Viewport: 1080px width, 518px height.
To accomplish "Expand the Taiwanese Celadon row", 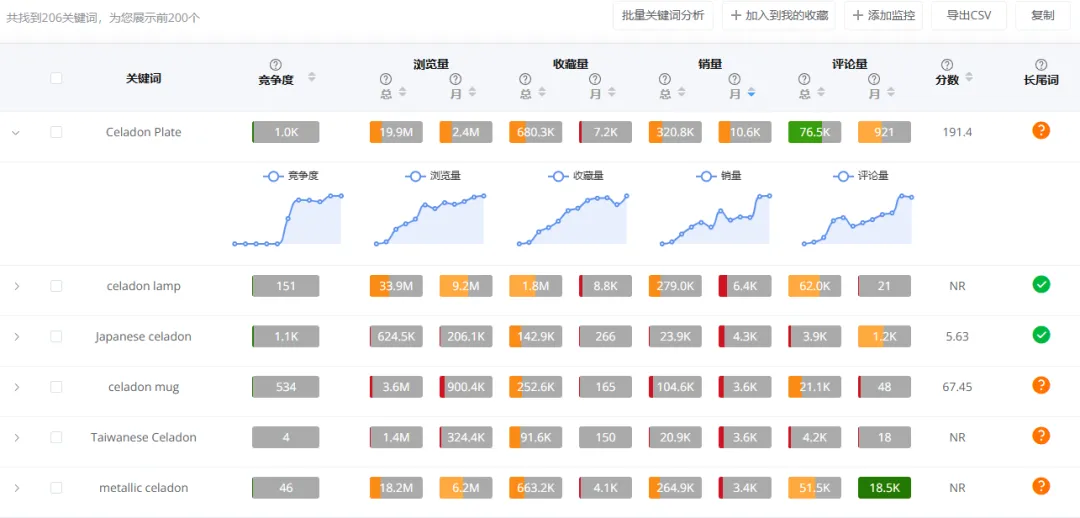I will point(16,437).
